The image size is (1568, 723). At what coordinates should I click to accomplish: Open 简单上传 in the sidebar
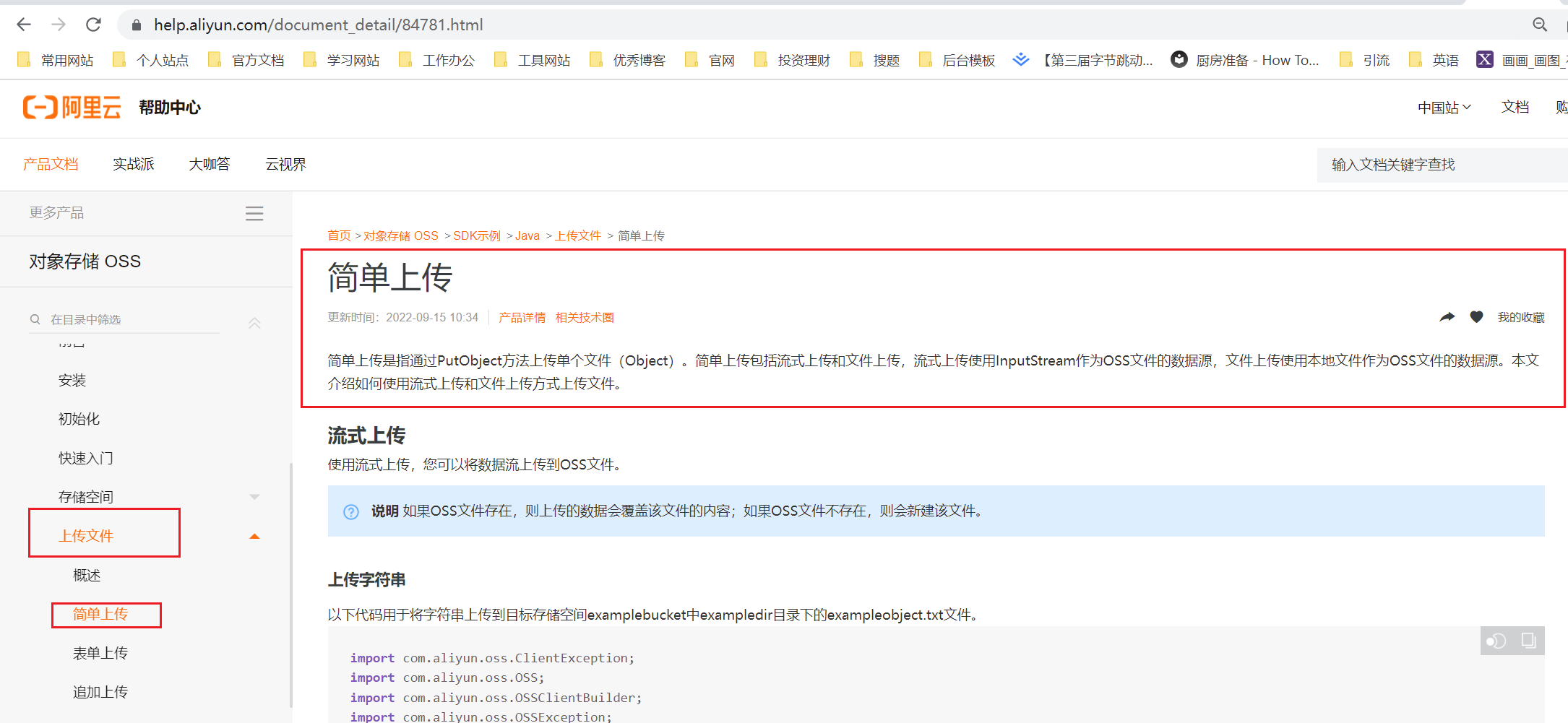coord(100,615)
